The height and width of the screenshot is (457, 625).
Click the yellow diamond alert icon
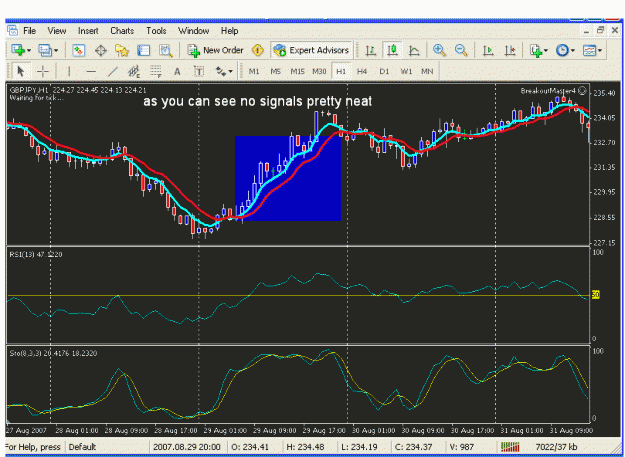pos(258,50)
